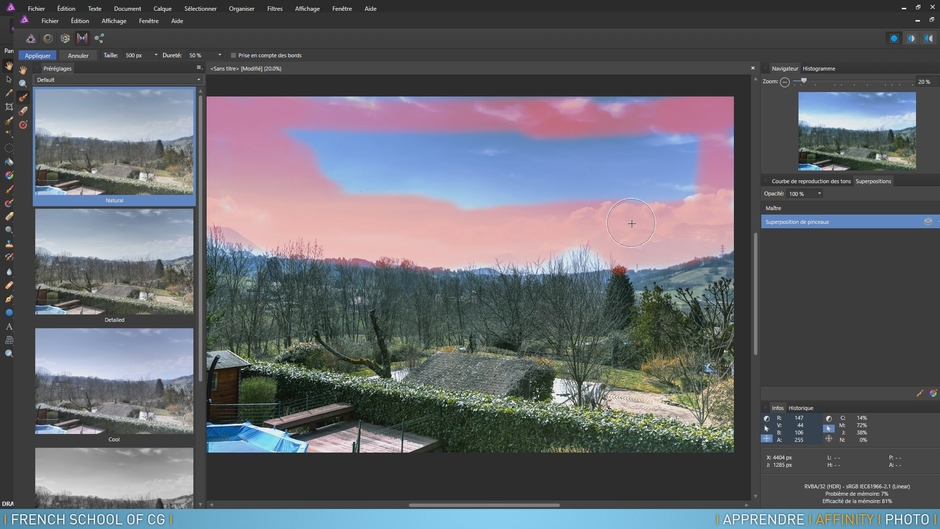Image resolution: width=940 pixels, height=529 pixels.
Task: Switch to the Liquify persona icon
Action: click(x=48, y=38)
